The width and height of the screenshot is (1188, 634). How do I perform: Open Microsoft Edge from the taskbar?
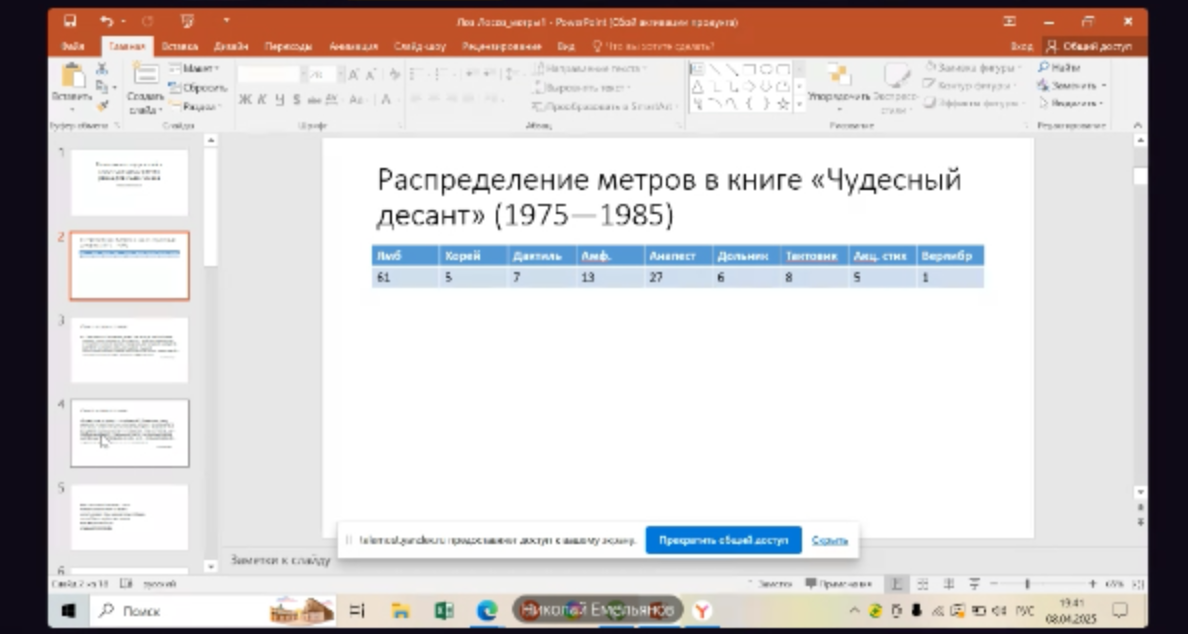(x=486, y=611)
